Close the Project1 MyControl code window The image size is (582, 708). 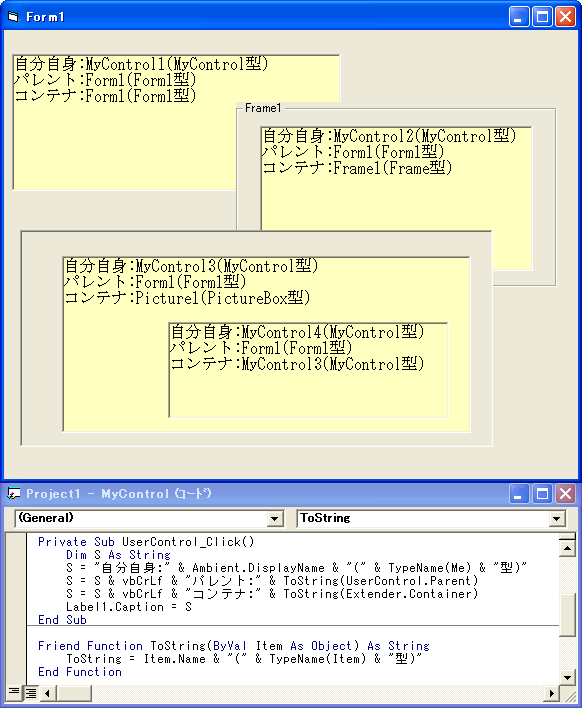pos(565,494)
